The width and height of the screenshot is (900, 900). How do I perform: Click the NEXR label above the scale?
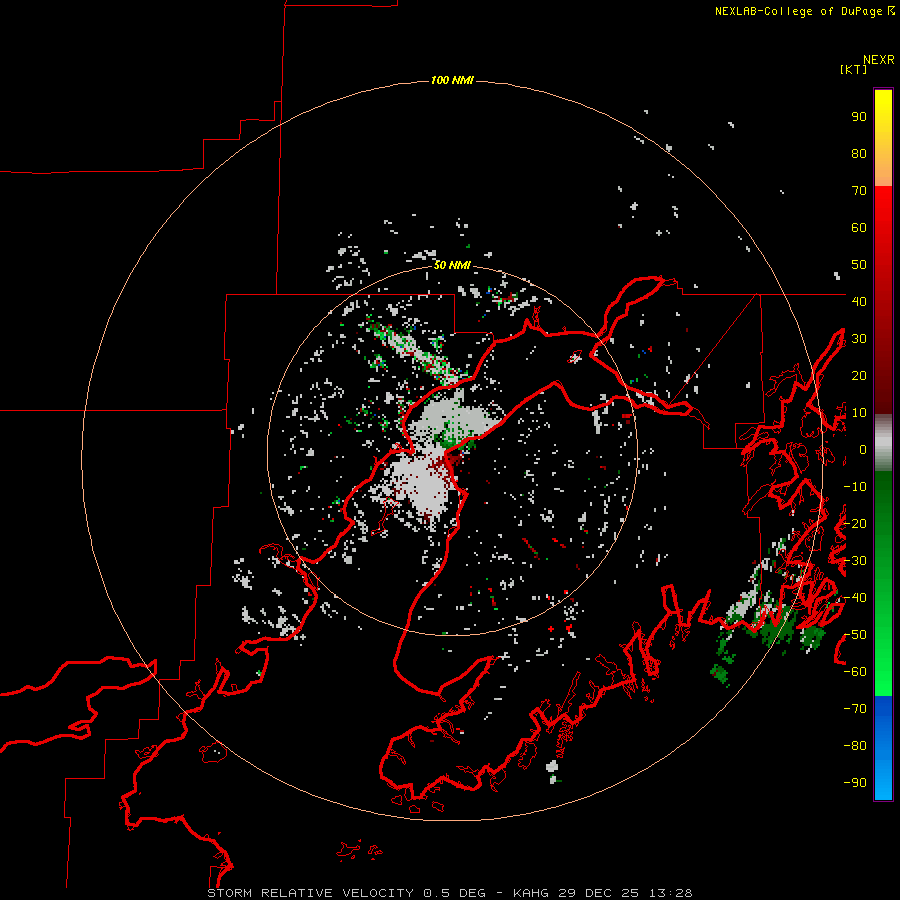878,60
